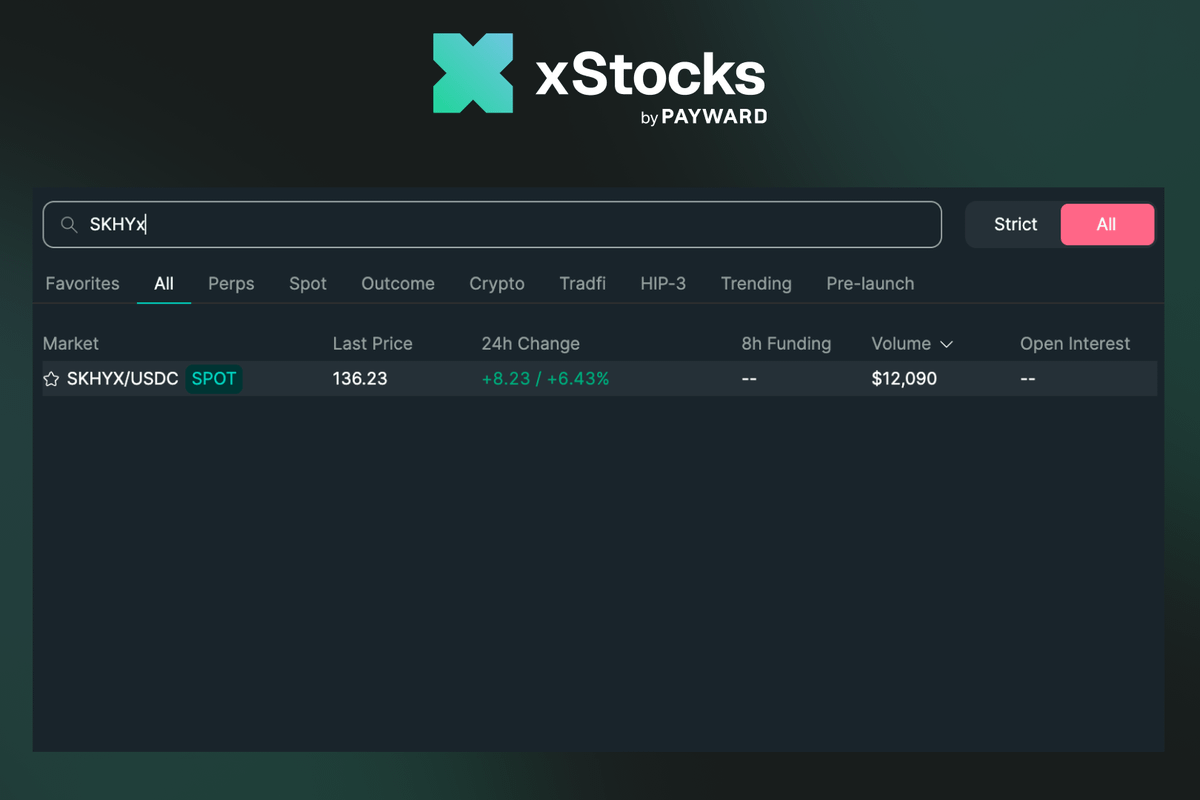The width and height of the screenshot is (1200, 800).
Task: Click the search magnifier icon
Action: point(69,225)
